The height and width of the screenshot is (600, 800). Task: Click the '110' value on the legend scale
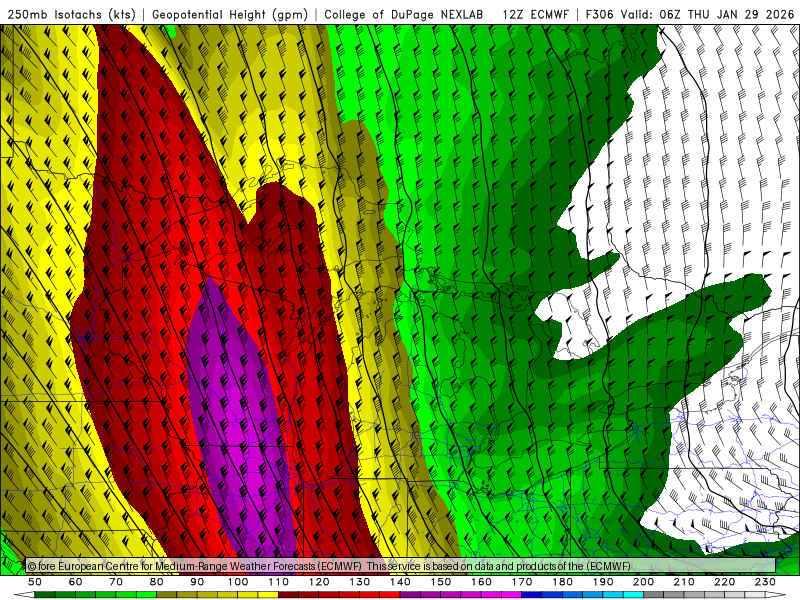coord(279,582)
